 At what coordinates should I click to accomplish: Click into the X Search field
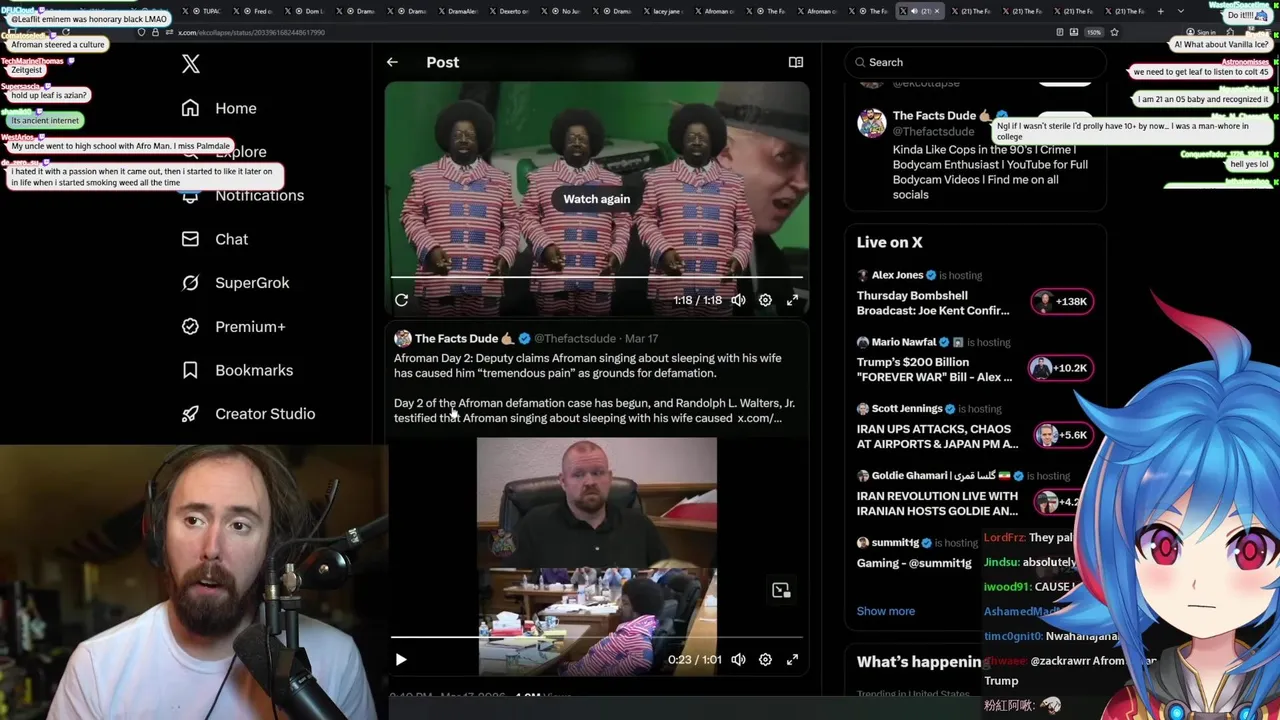pos(975,62)
